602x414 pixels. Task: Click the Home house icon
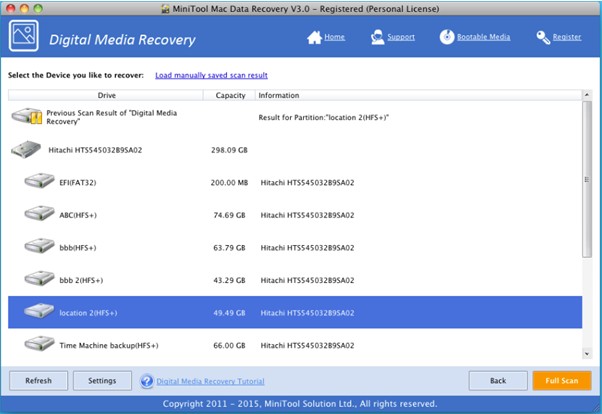[314, 37]
